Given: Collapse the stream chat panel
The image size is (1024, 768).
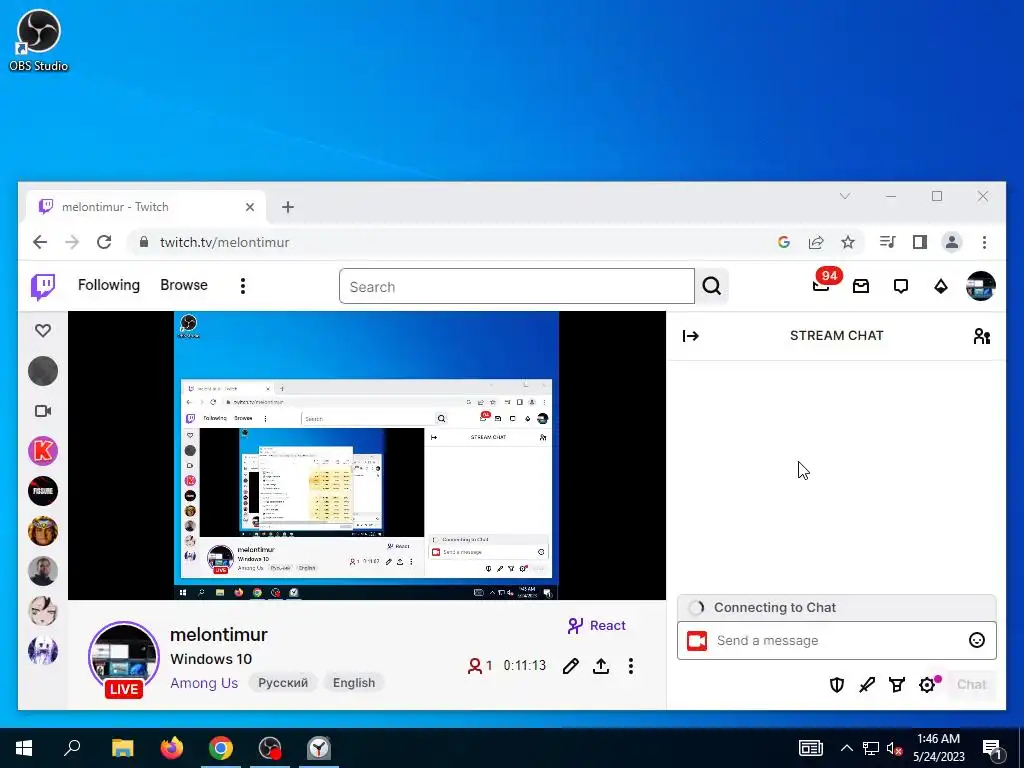Looking at the screenshot, I should click(690, 336).
